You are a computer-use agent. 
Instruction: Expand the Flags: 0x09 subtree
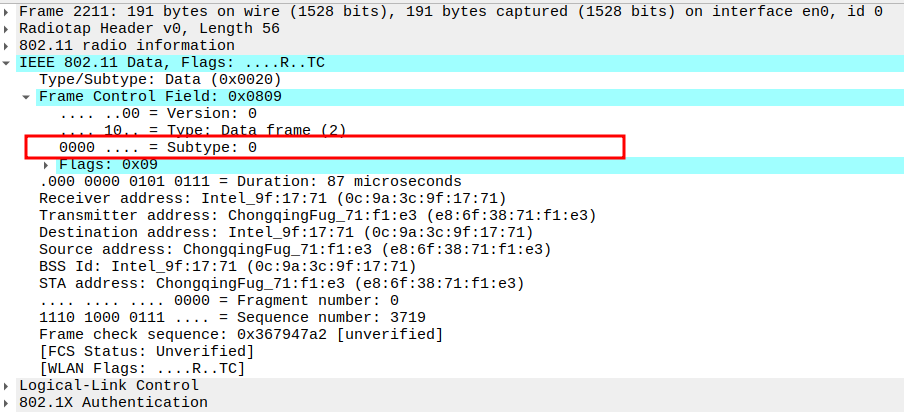pos(47,164)
